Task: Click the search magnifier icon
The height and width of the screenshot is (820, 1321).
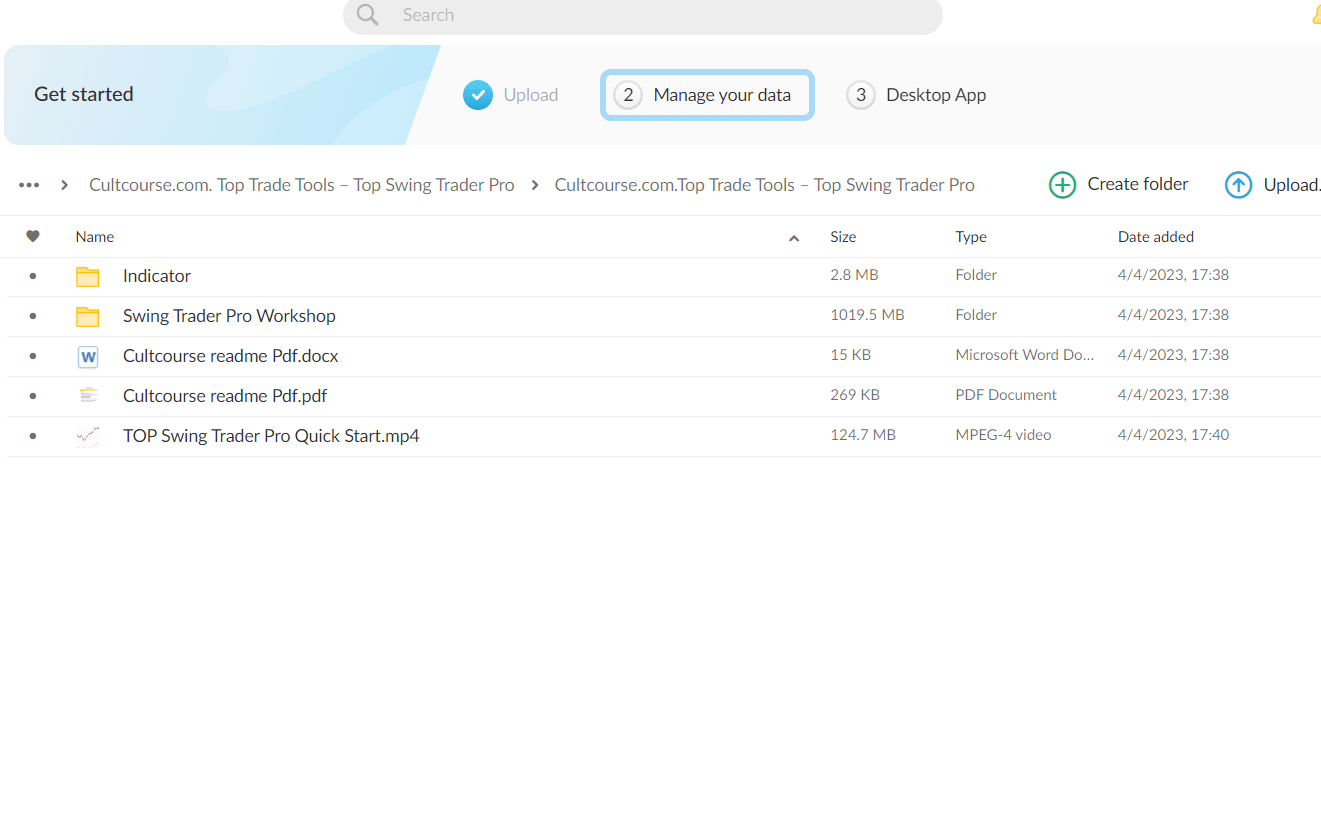Action: pyautogui.click(x=368, y=15)
